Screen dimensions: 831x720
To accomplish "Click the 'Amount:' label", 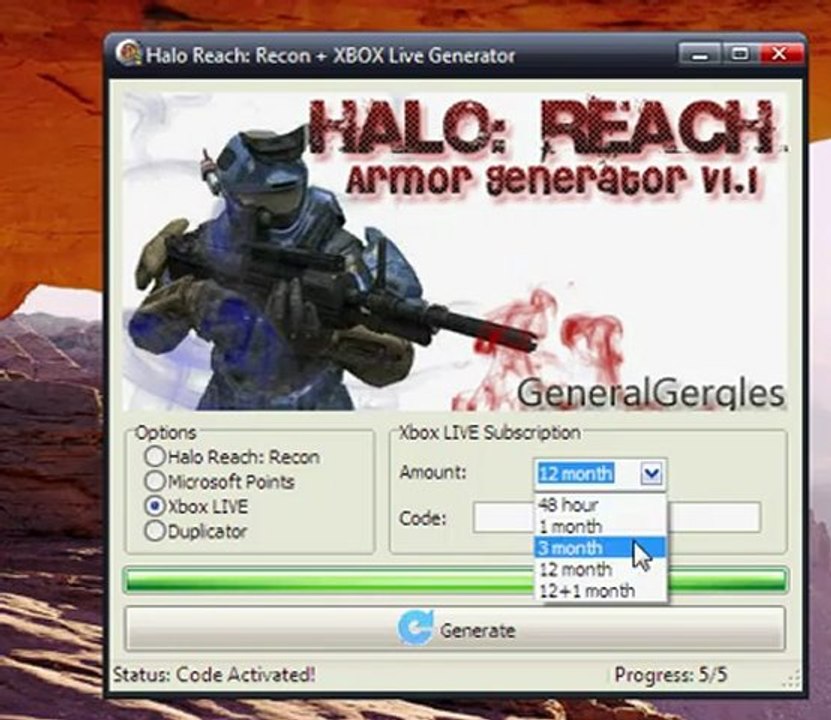I will 433,472.
